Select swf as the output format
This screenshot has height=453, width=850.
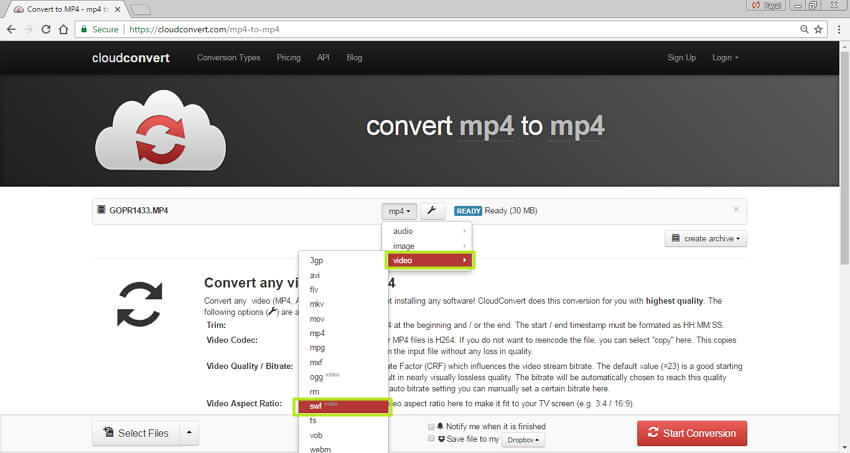tap(342, 406)
